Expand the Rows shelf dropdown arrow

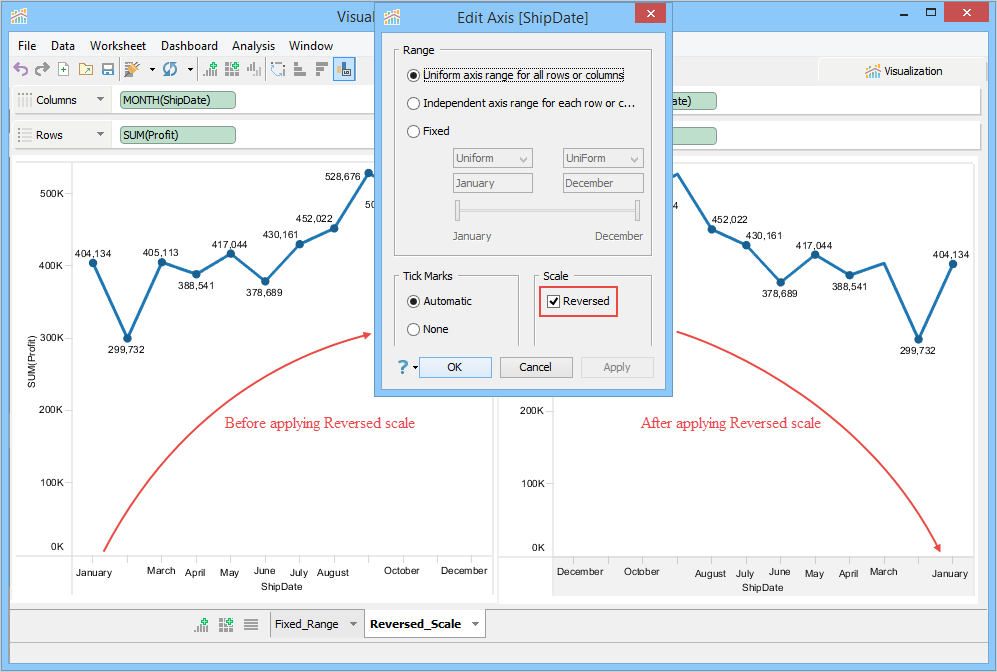(x=100, y=134)
